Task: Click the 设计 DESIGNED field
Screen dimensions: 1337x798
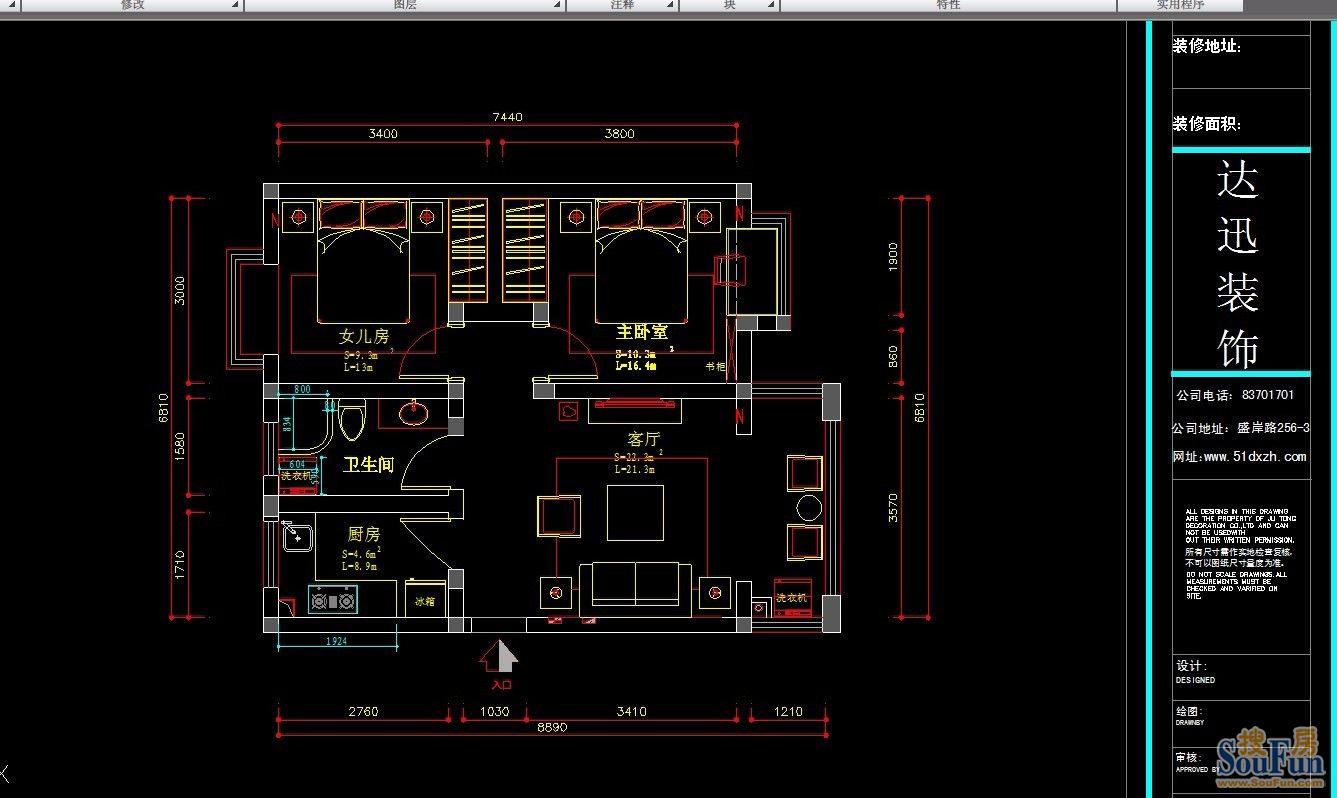Action: [1196, 672]
